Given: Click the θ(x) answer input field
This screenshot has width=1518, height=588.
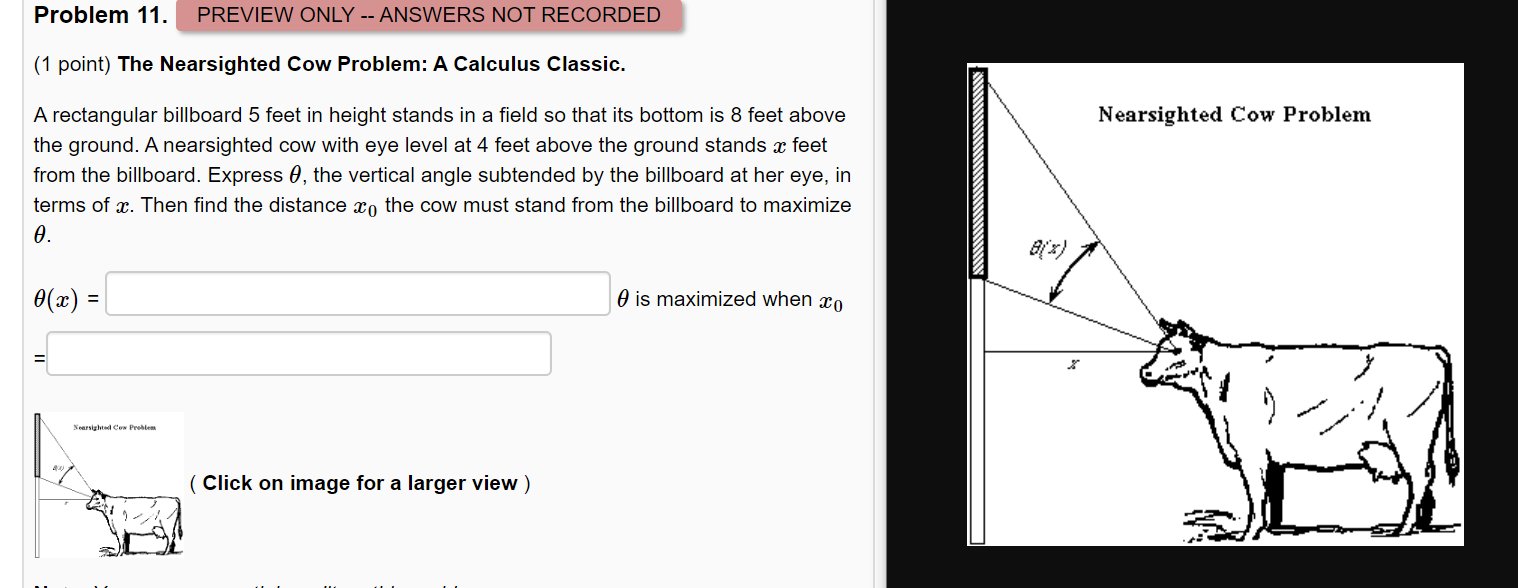Looking at the screenshot, I should (357, 293).
